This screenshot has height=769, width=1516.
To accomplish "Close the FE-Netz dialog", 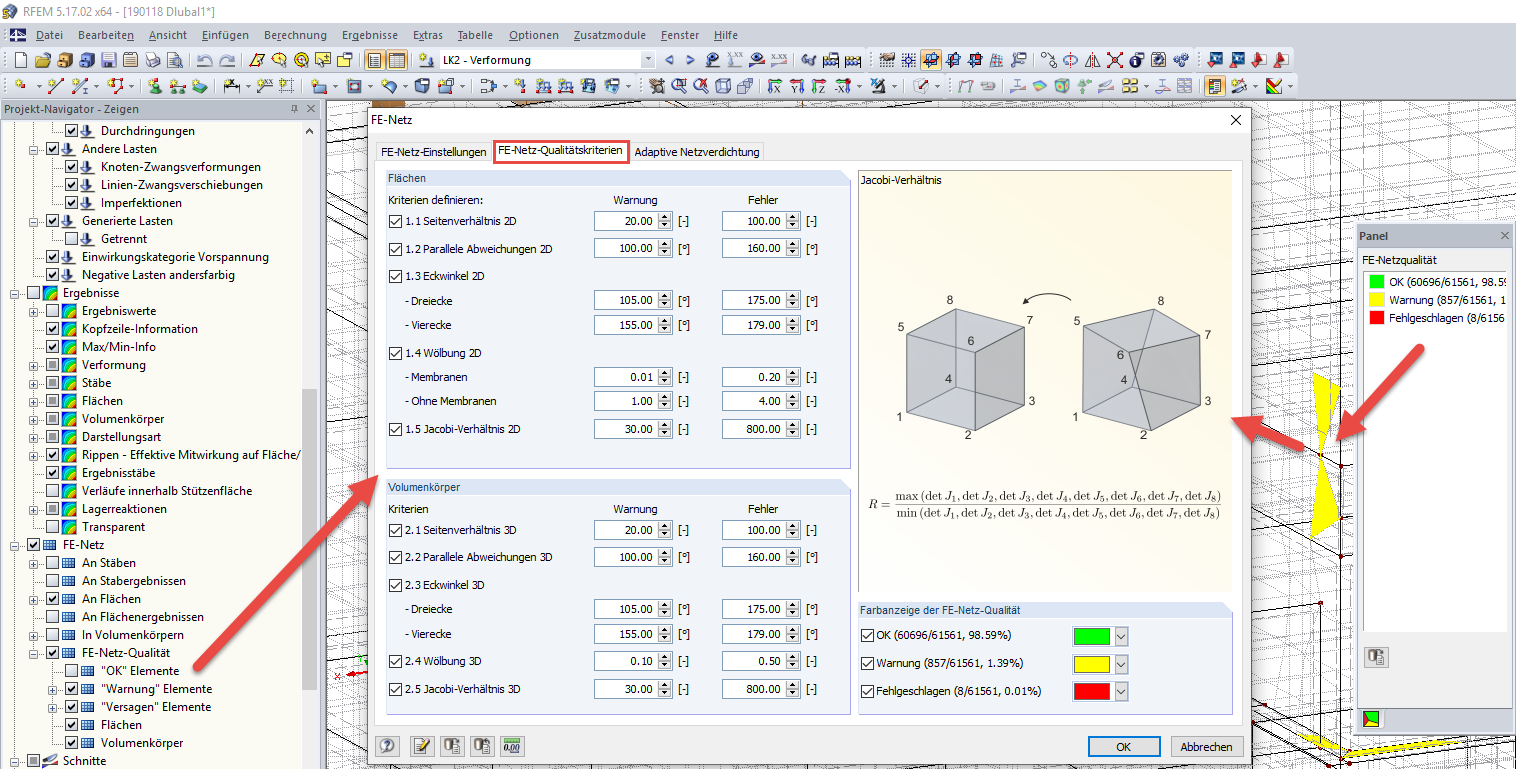I will (1236, 120).
